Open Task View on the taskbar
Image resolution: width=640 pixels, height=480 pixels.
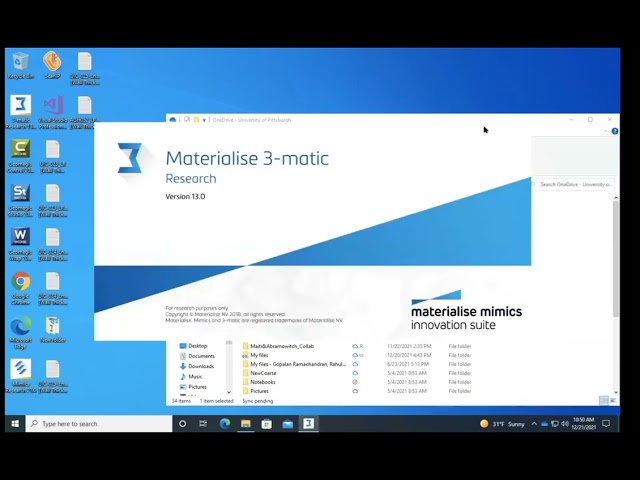(x=203, y=424)
